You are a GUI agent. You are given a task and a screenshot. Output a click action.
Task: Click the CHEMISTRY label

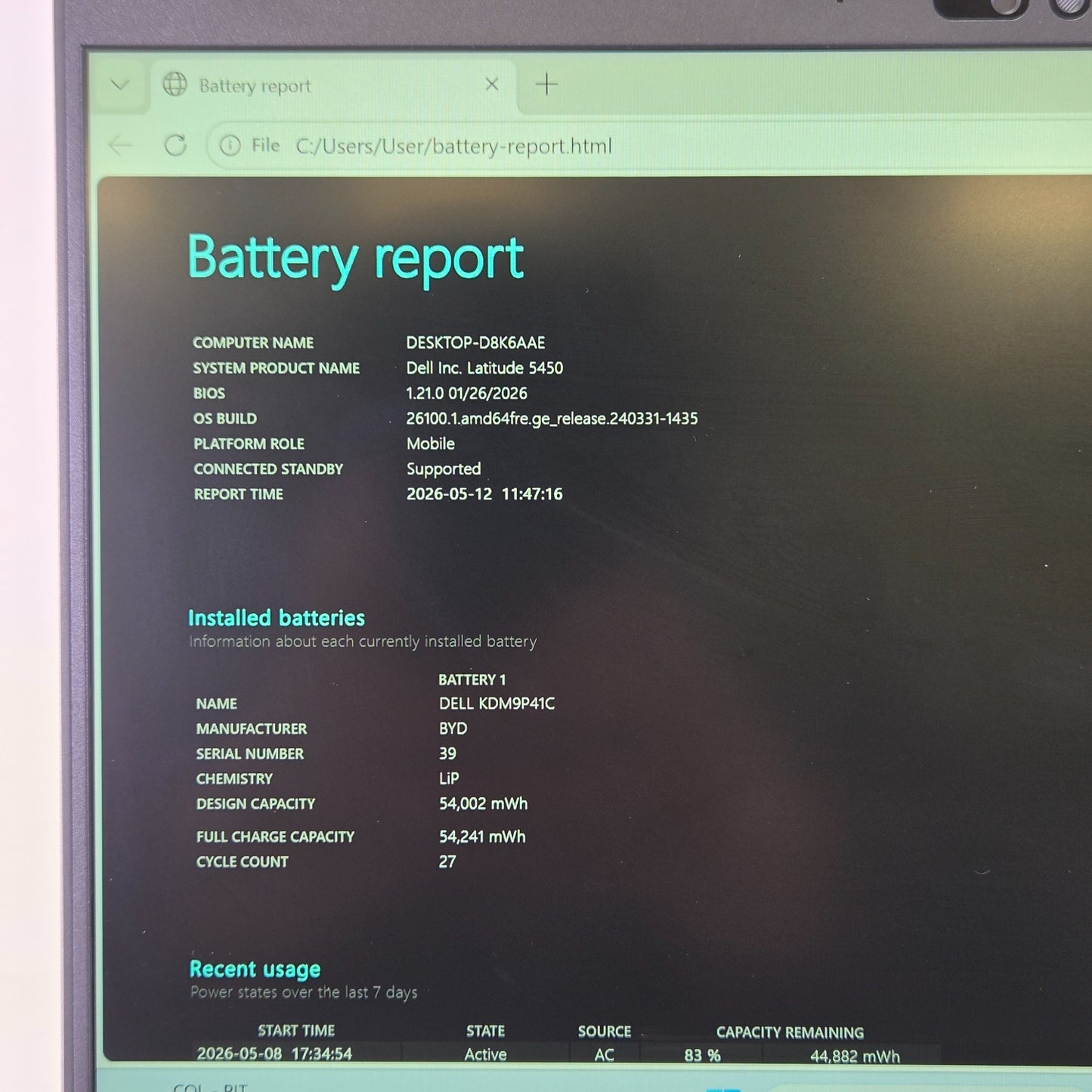tap(234, 778)
